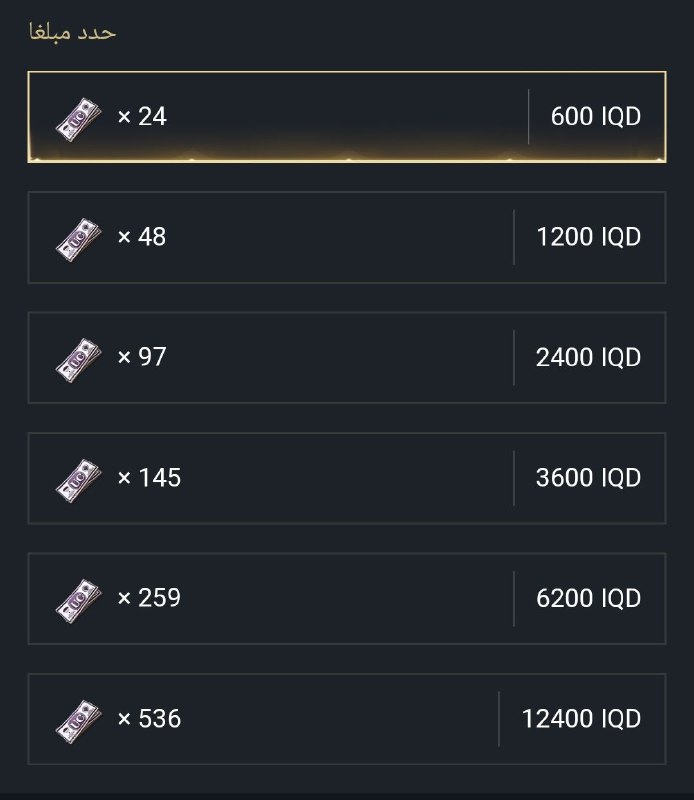Select the 97 UC package option
694x800 pixels.
coord(347,358)
